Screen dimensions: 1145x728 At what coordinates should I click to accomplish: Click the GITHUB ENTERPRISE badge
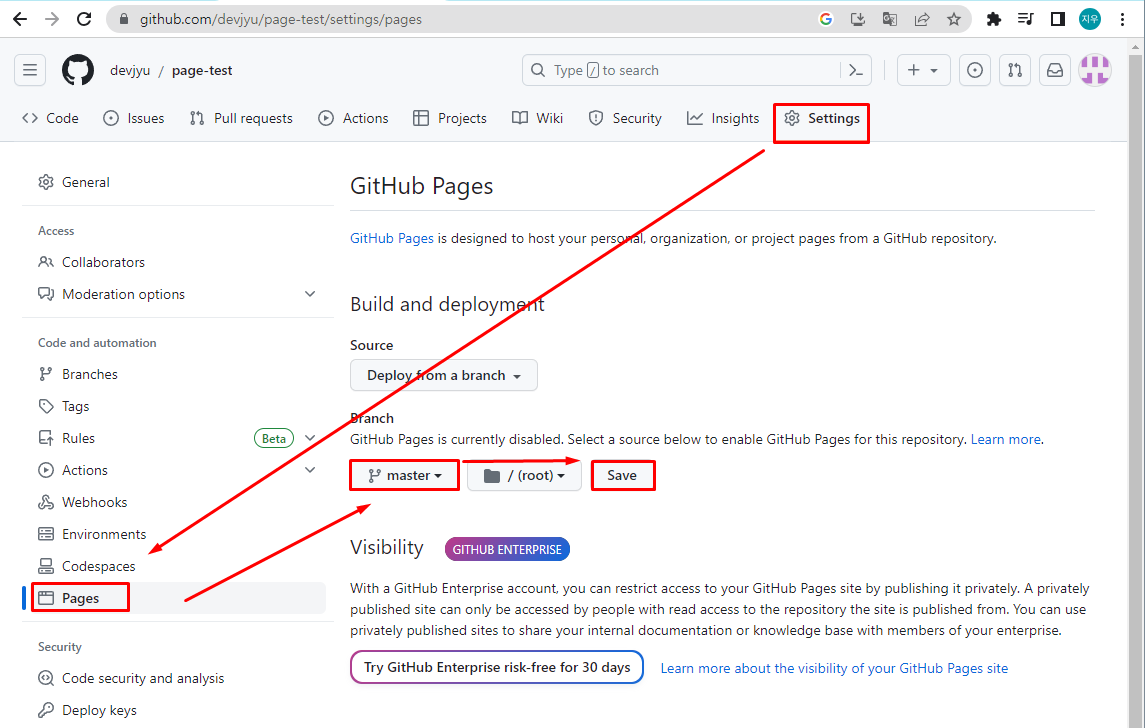pyautogui.click(x=507, y=549)
